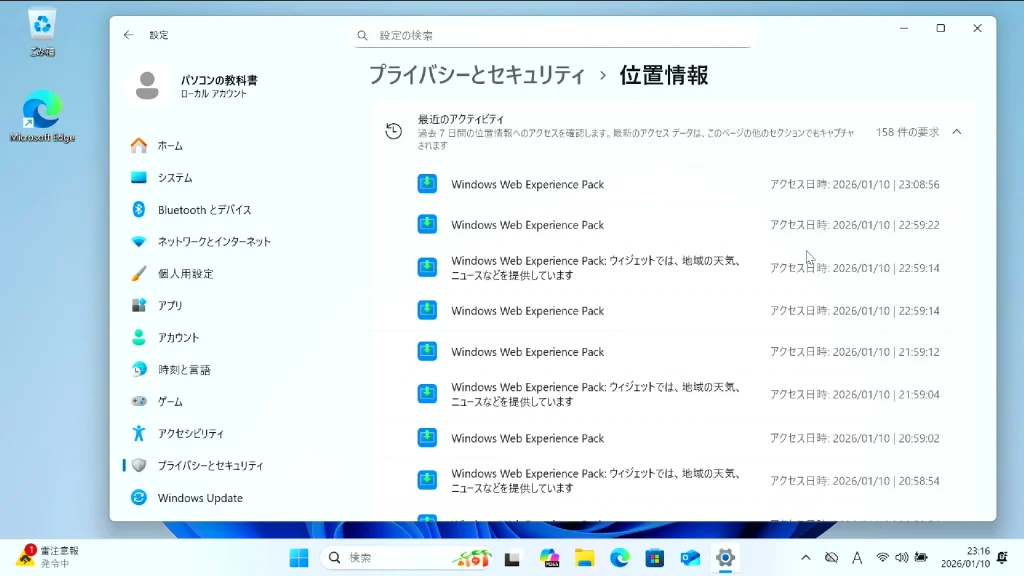Open Windows Update in sidebar
The height and width of the screenshot is (576, 1024).
[x=199, y=498]
